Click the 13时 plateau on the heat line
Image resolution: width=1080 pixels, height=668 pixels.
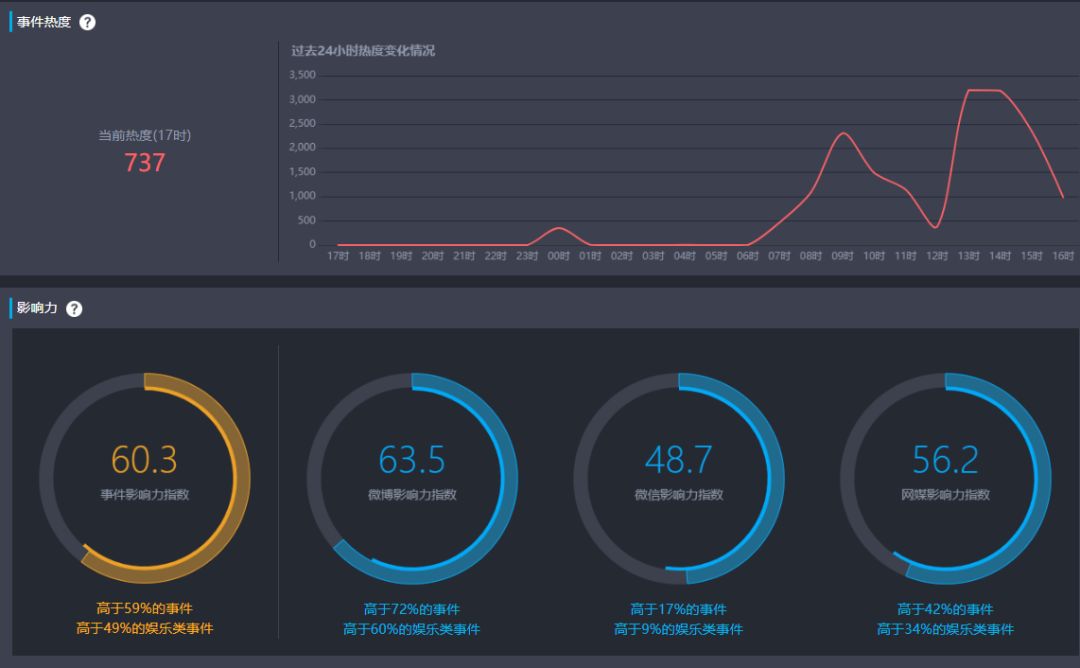pyautogui.click(x=984, y=90)
